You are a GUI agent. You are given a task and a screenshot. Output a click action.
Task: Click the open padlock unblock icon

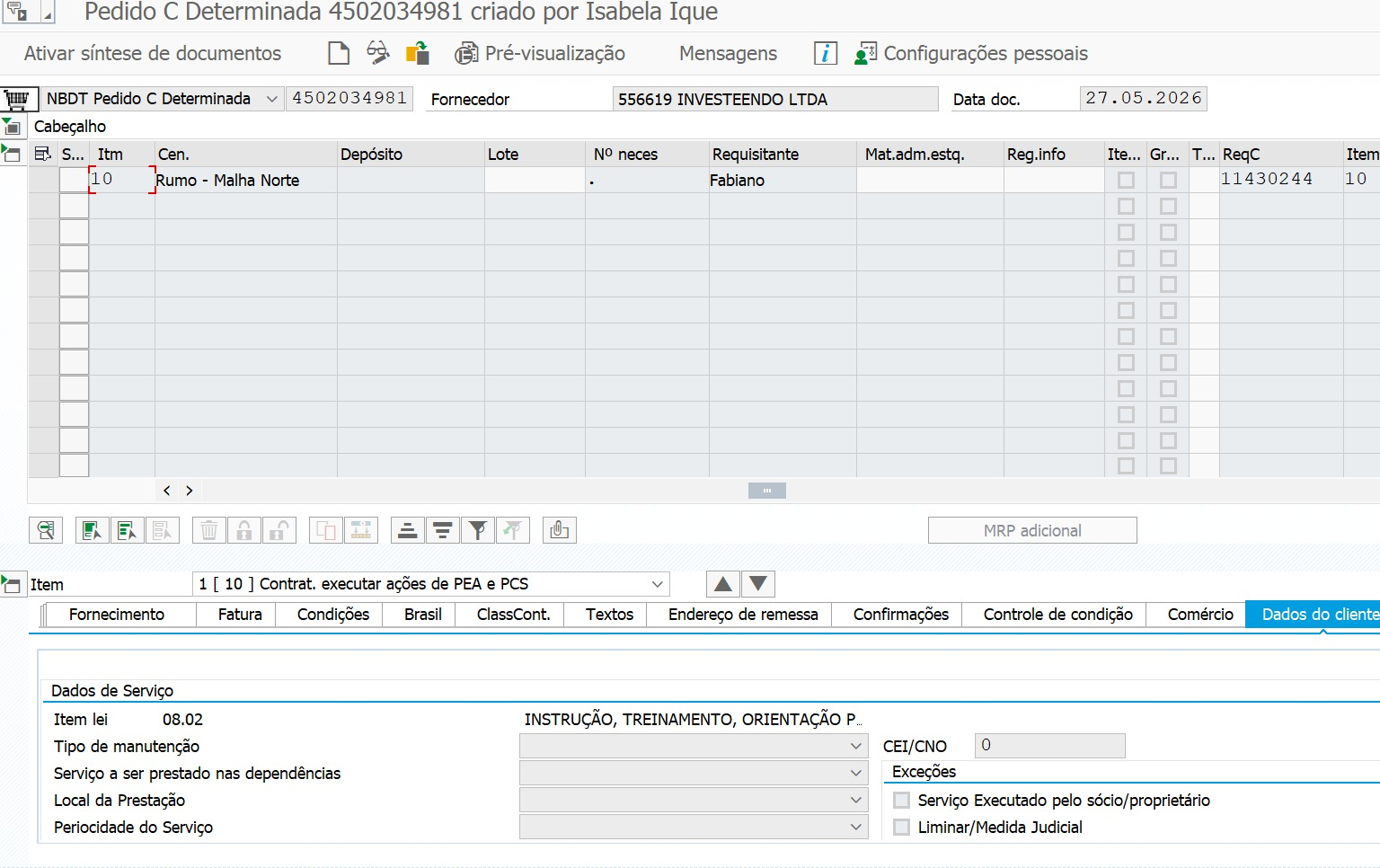279,530
